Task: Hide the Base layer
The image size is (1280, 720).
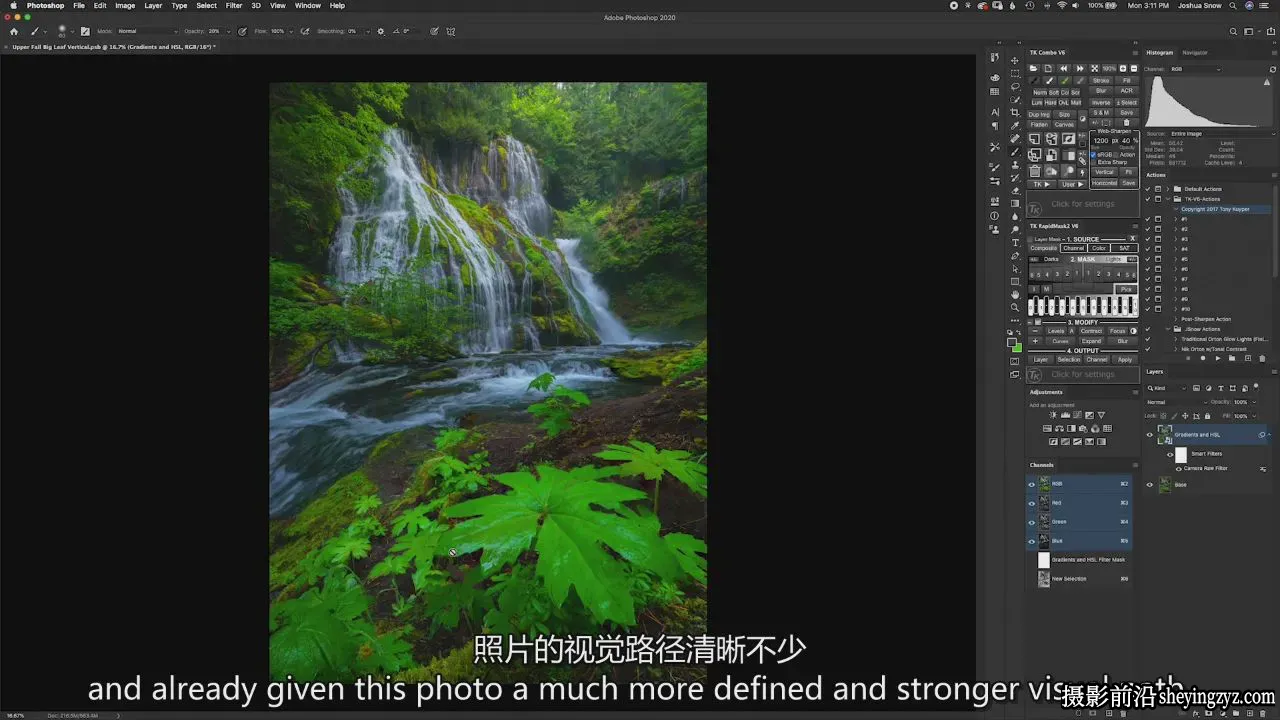Action: (1150, 485)
